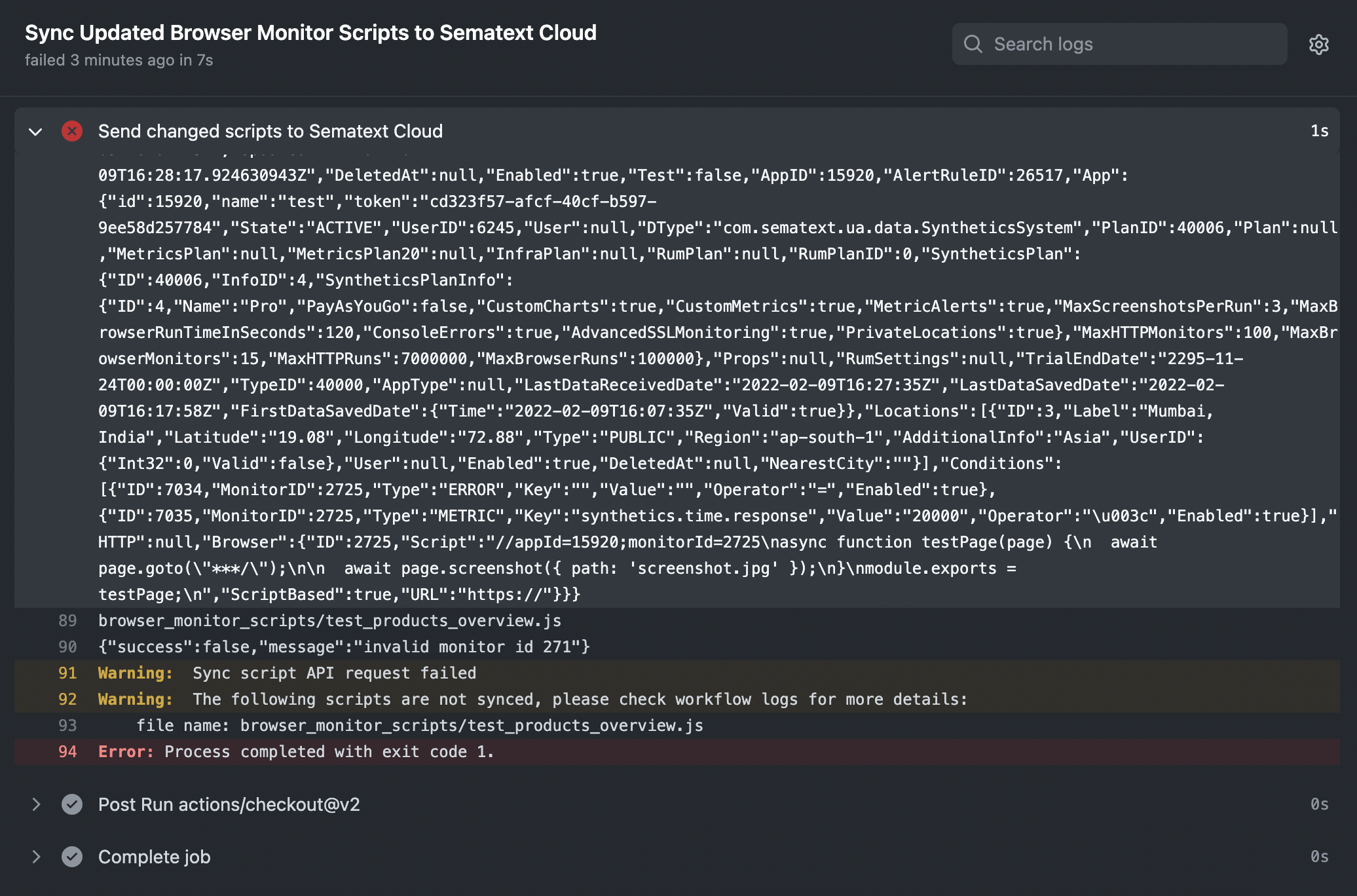The width and height of the screenshot is (1357, 896).
Task: Click the JSON line starting '{"ID":40006,"InfoID":4'
Action: pyautogui.click(x=306, y=280)
